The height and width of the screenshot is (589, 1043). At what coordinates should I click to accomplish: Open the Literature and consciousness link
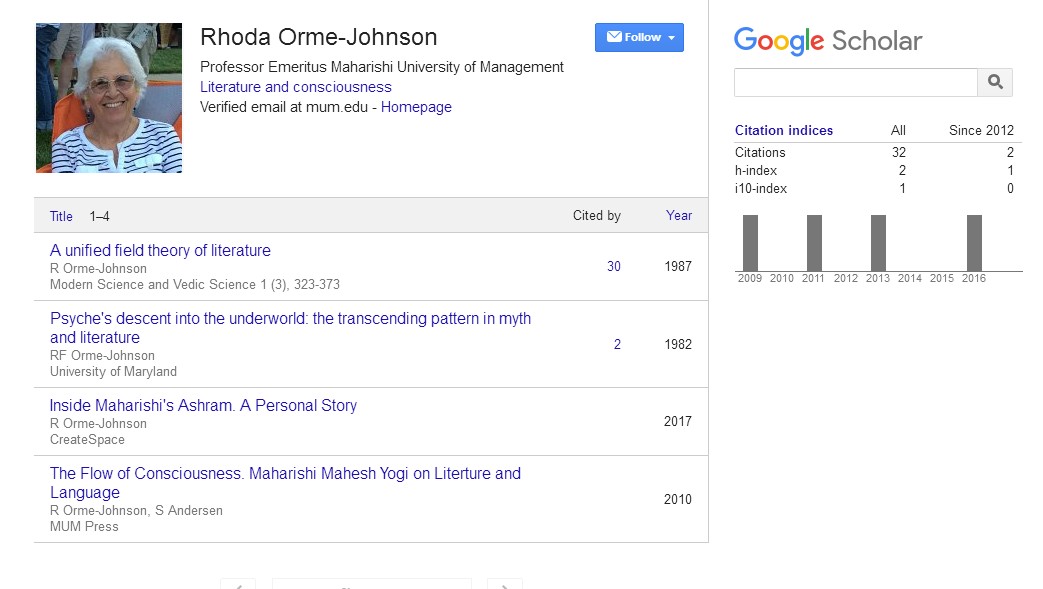[x=295, y=87]
